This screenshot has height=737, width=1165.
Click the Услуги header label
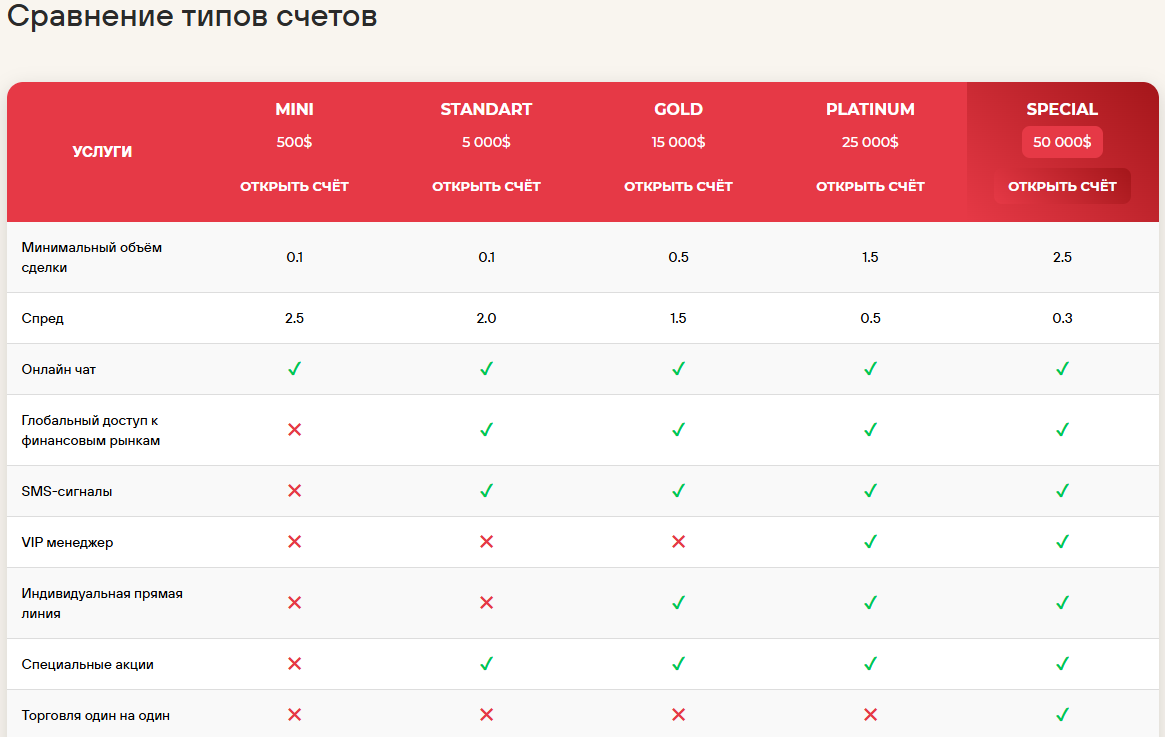click(x=103, y=152)
